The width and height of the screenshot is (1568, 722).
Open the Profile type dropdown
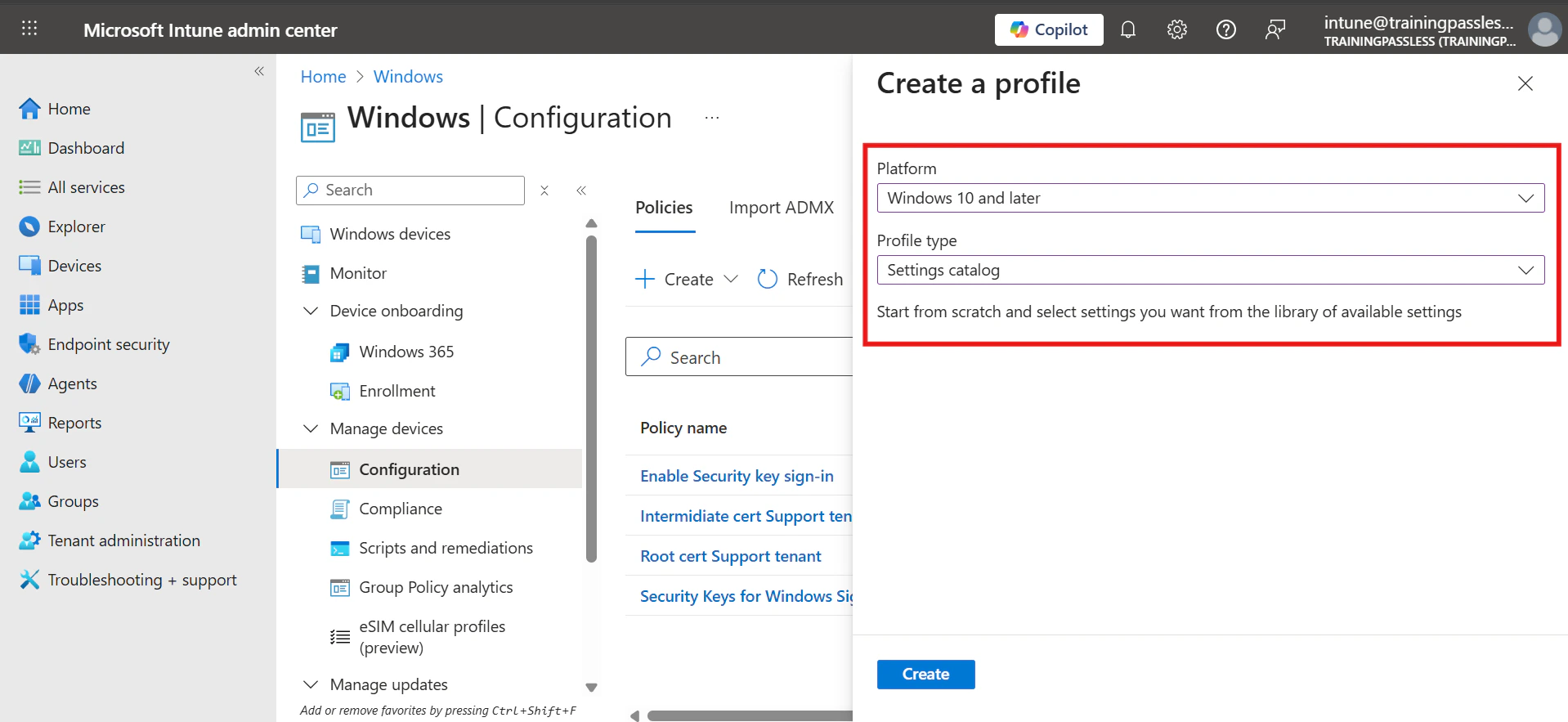coord(1211,270)
